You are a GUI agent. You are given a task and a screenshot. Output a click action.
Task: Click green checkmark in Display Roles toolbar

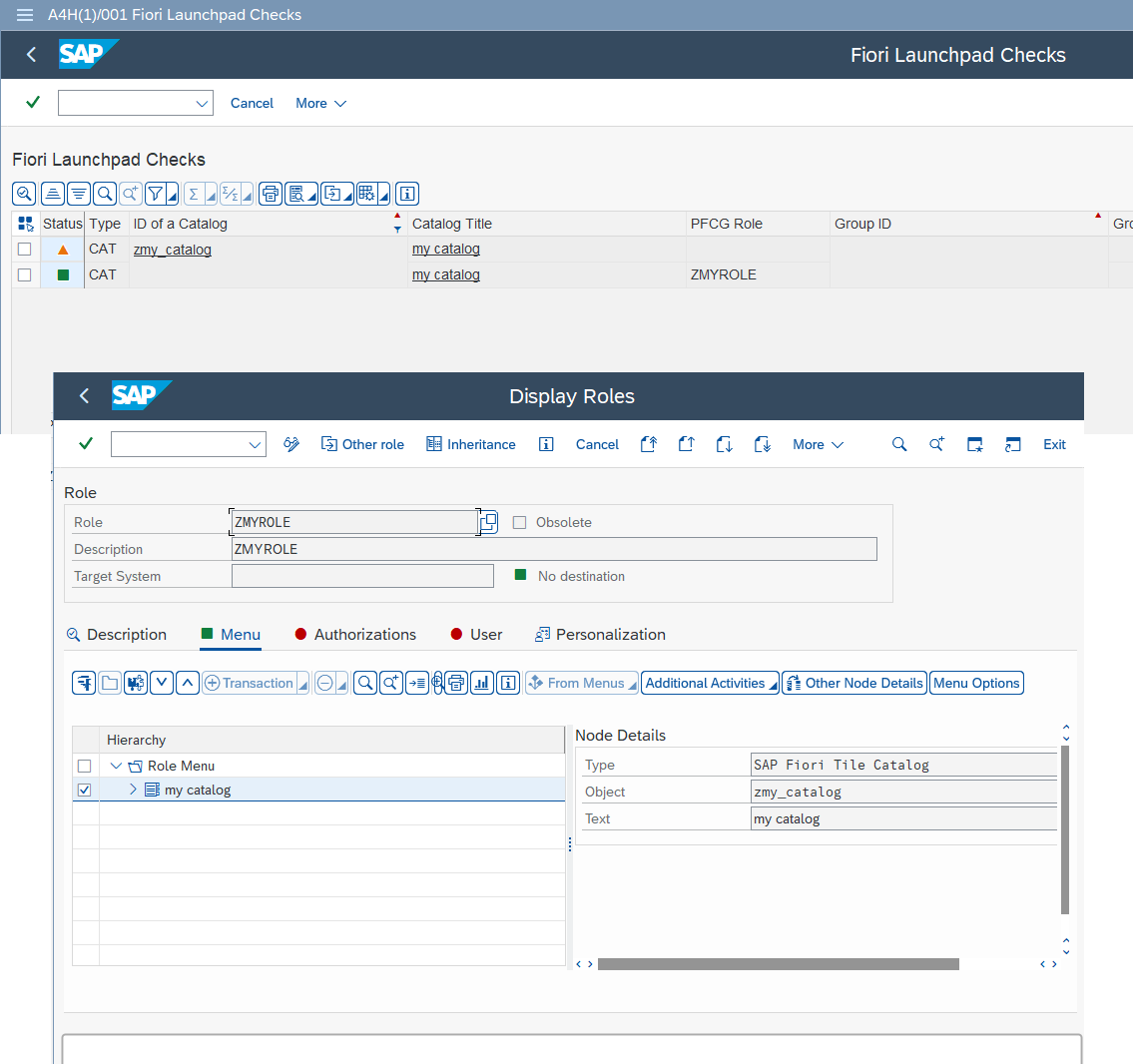coord(86,443)
